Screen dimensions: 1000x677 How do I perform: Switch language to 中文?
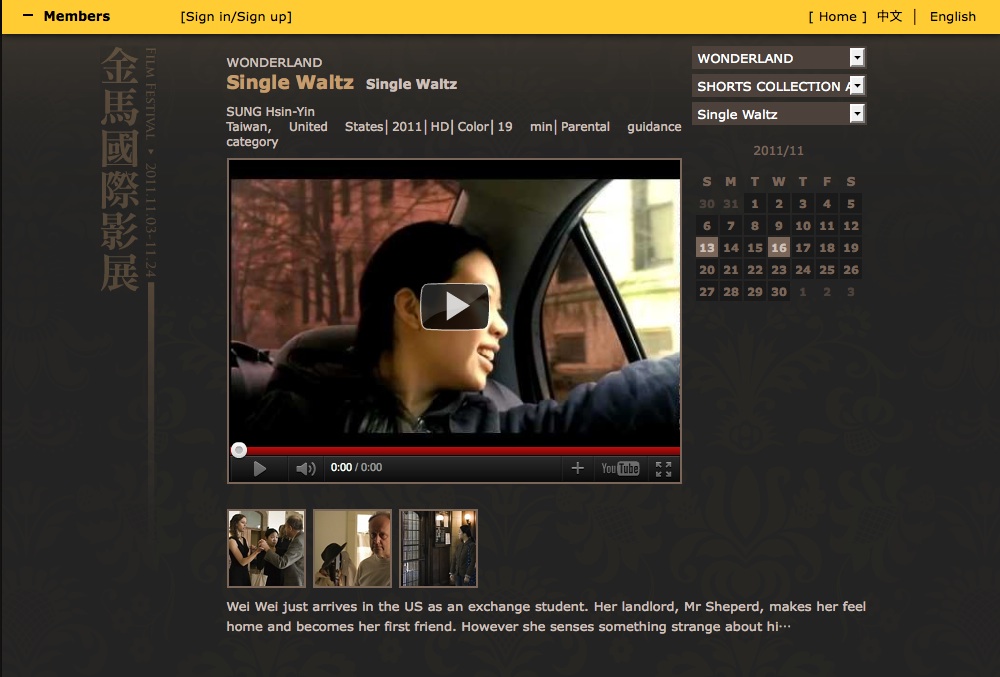(x=889, y=16)
